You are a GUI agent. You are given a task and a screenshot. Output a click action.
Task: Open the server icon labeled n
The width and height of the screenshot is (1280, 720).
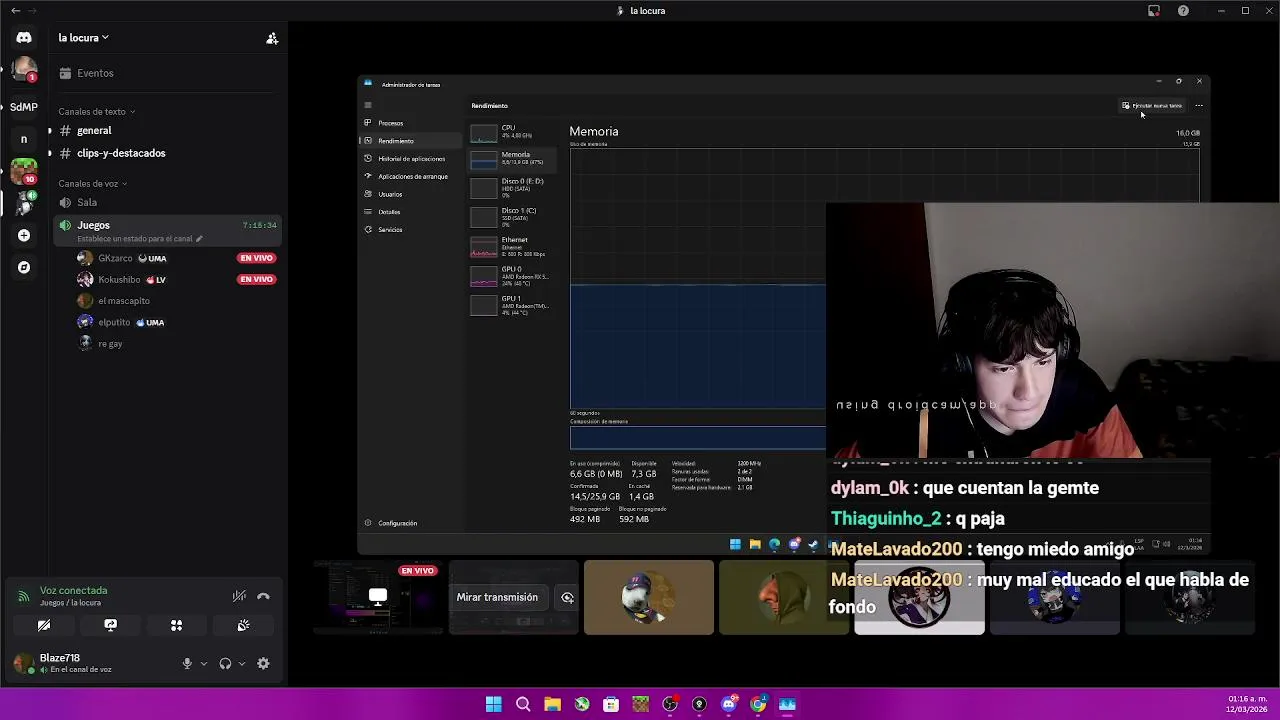coord(24,139)
